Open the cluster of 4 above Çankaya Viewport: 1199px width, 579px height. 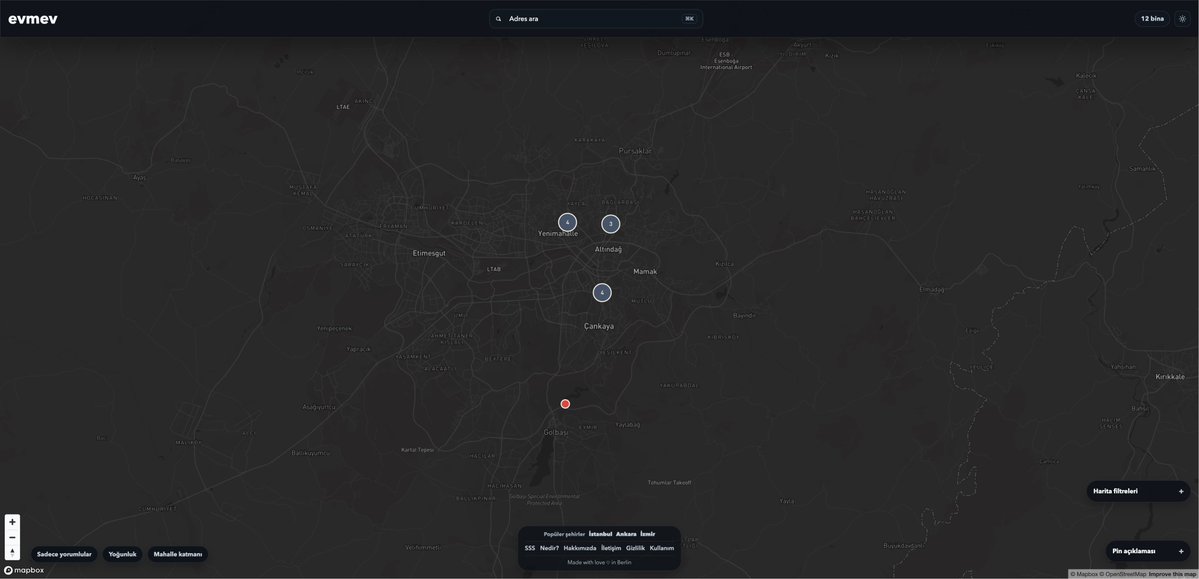pyautogui.click(x=602, y=292)
